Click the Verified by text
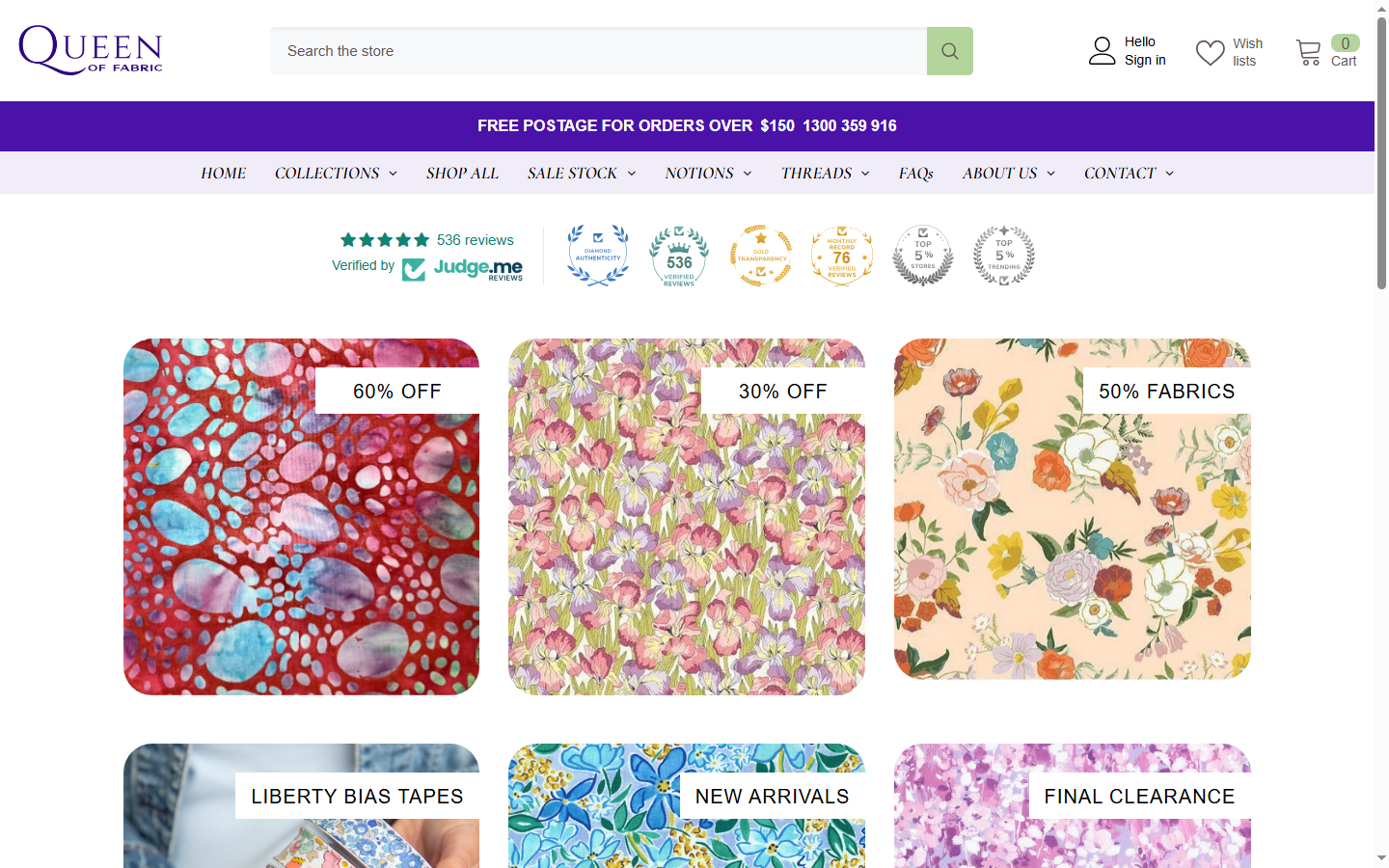This screenshot has height=868, width=1389. [x=363, y=265]
